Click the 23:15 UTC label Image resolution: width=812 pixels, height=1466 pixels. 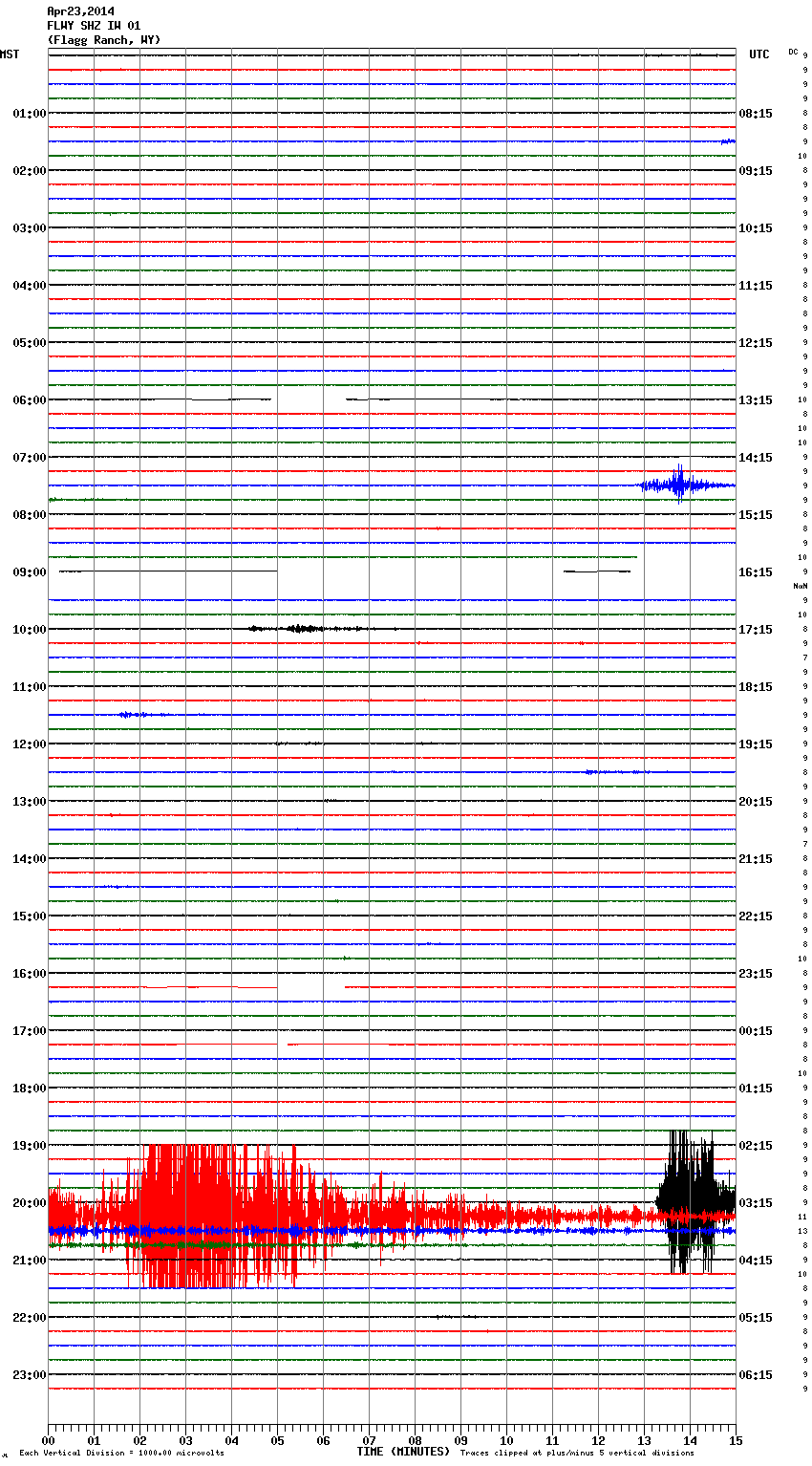click(756, 974)
